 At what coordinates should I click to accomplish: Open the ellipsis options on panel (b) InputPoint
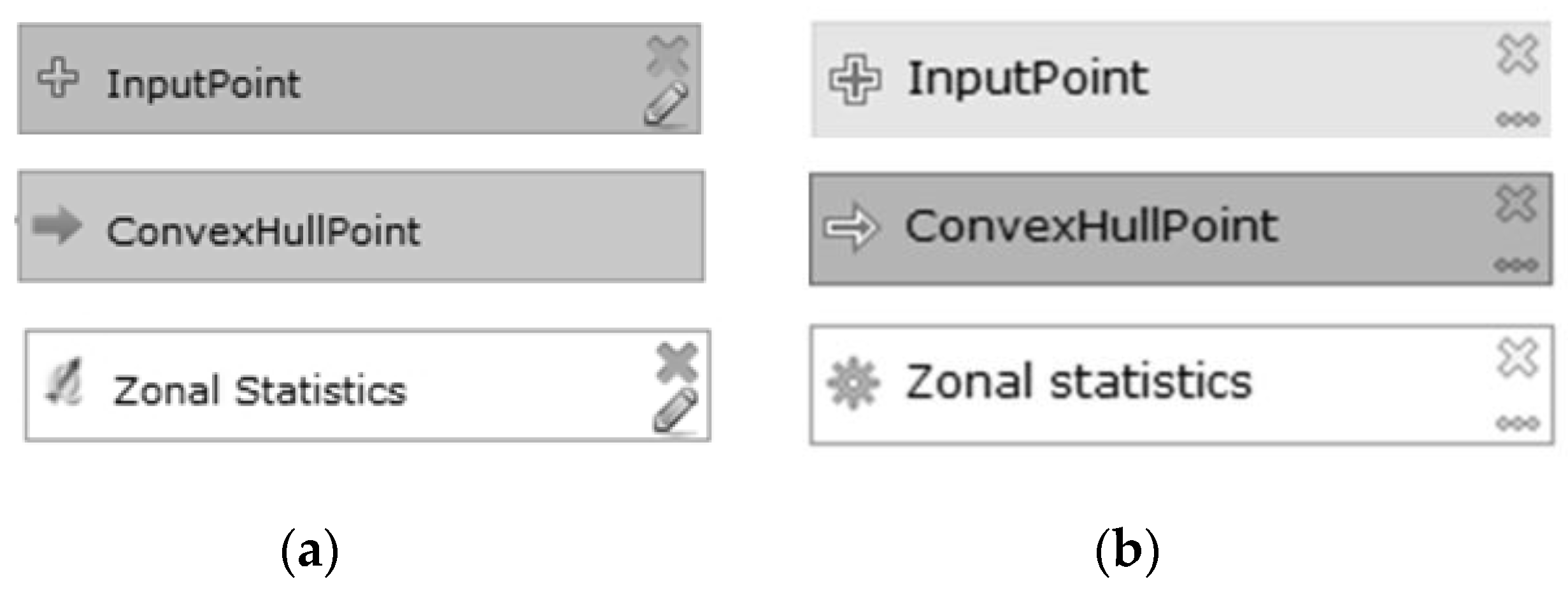coord(1518,119)
